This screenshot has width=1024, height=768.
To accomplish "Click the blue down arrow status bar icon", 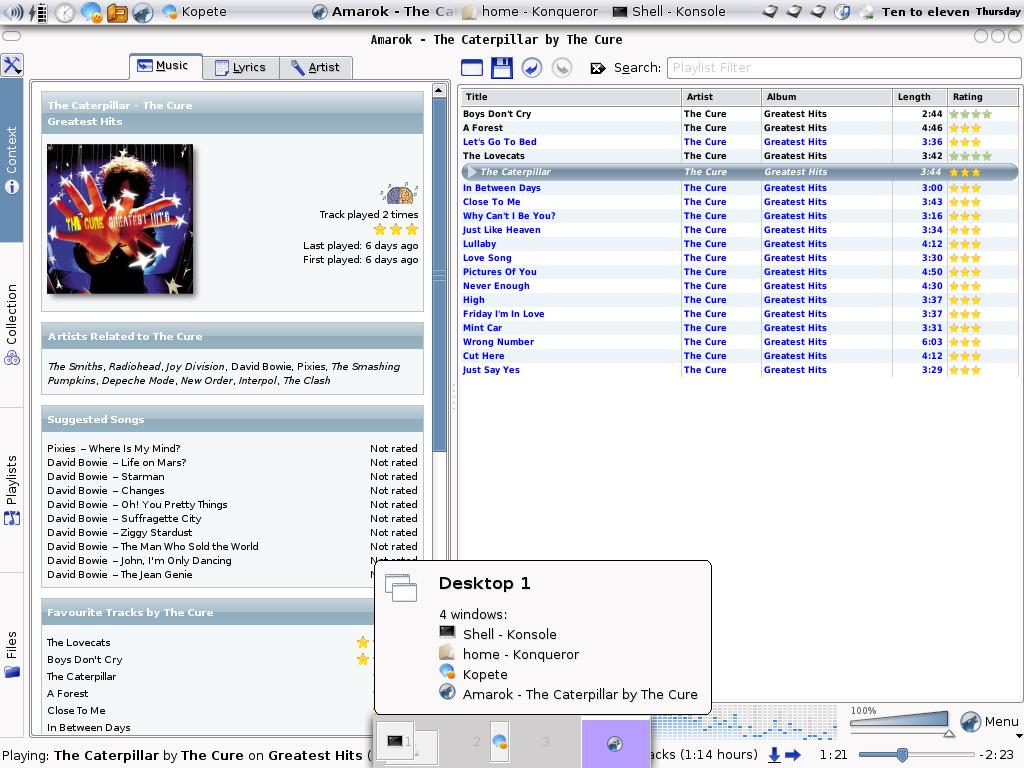I will tap(774, 755).
